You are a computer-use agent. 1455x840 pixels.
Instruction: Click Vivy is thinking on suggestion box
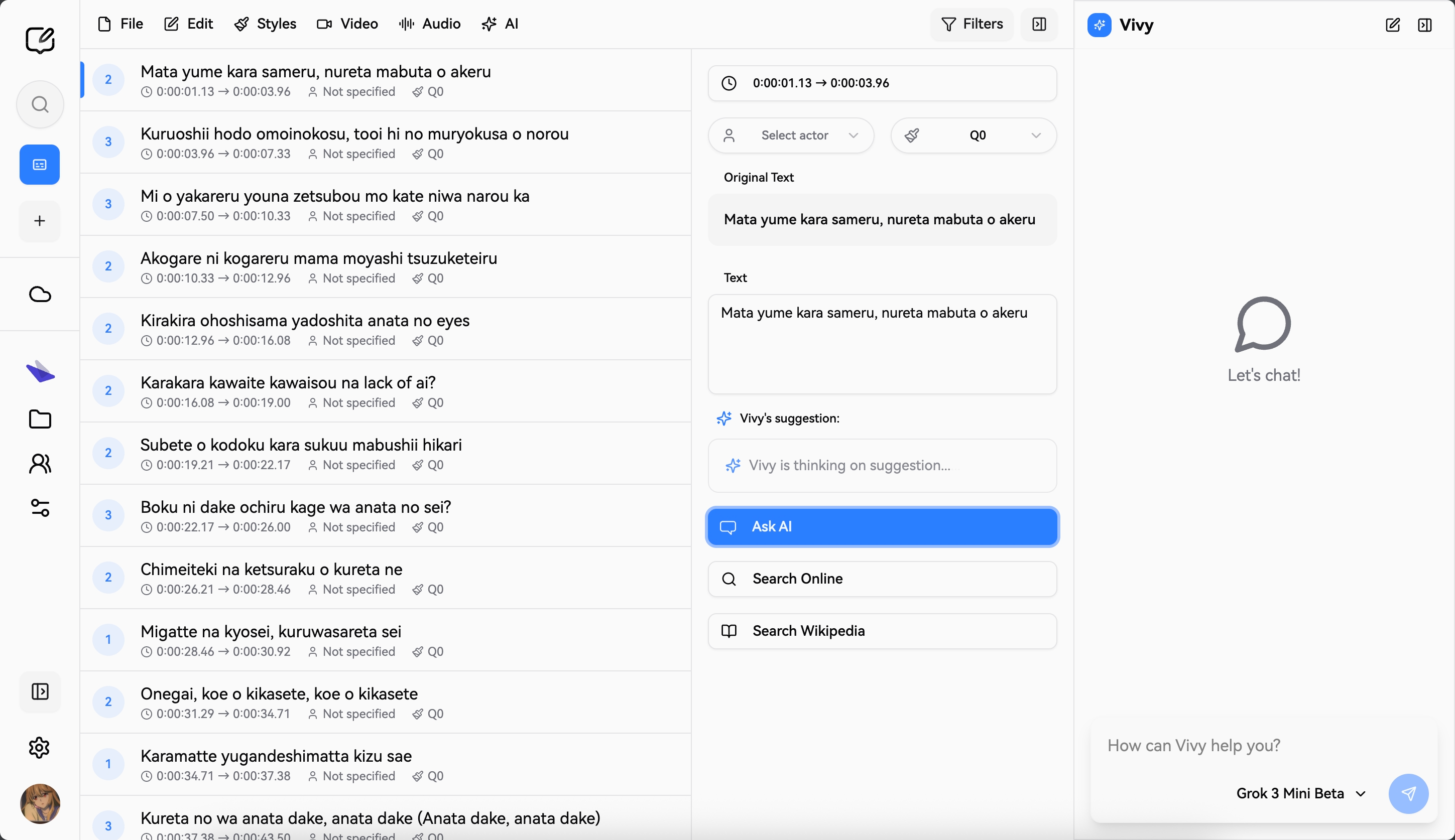883,466
